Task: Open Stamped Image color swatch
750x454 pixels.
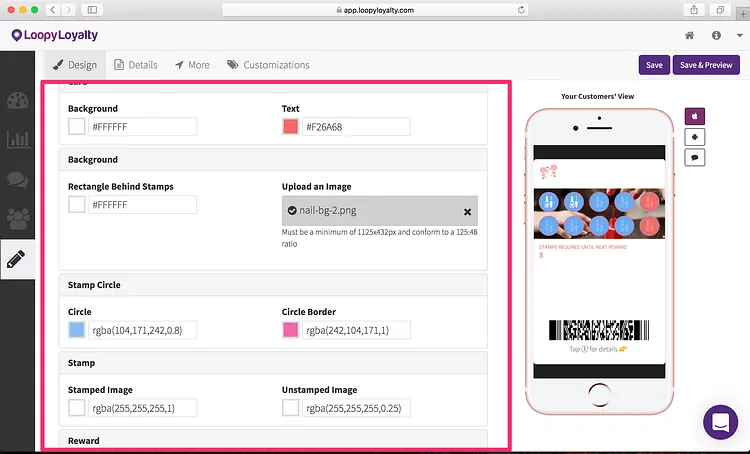Action: click(x=77, y=408)
